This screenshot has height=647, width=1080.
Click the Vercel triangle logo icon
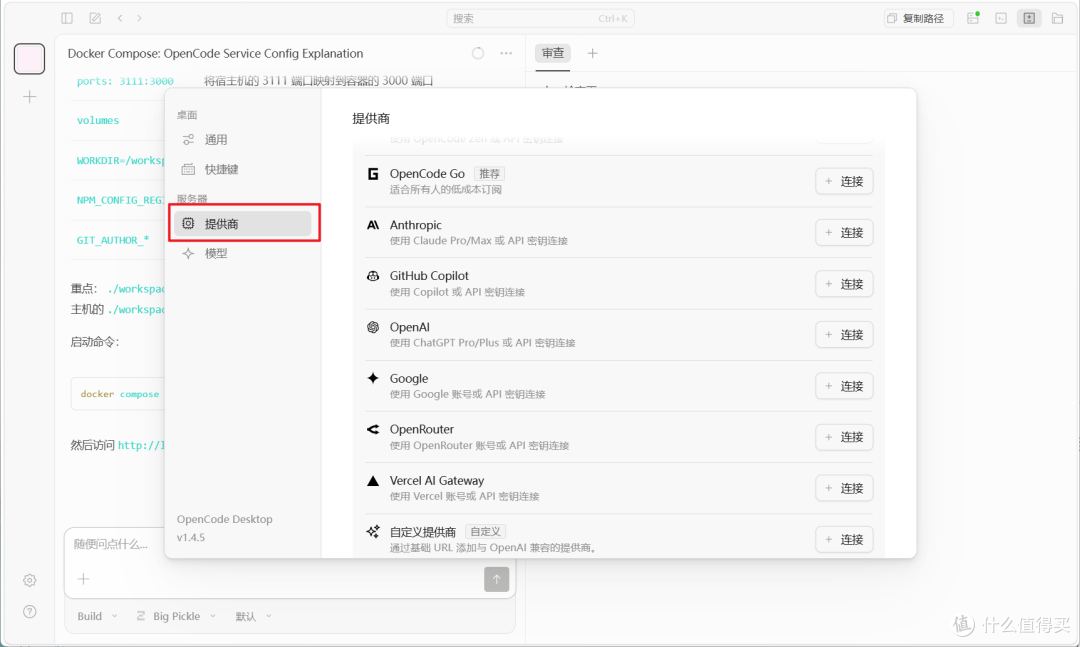tap(373, 480)
